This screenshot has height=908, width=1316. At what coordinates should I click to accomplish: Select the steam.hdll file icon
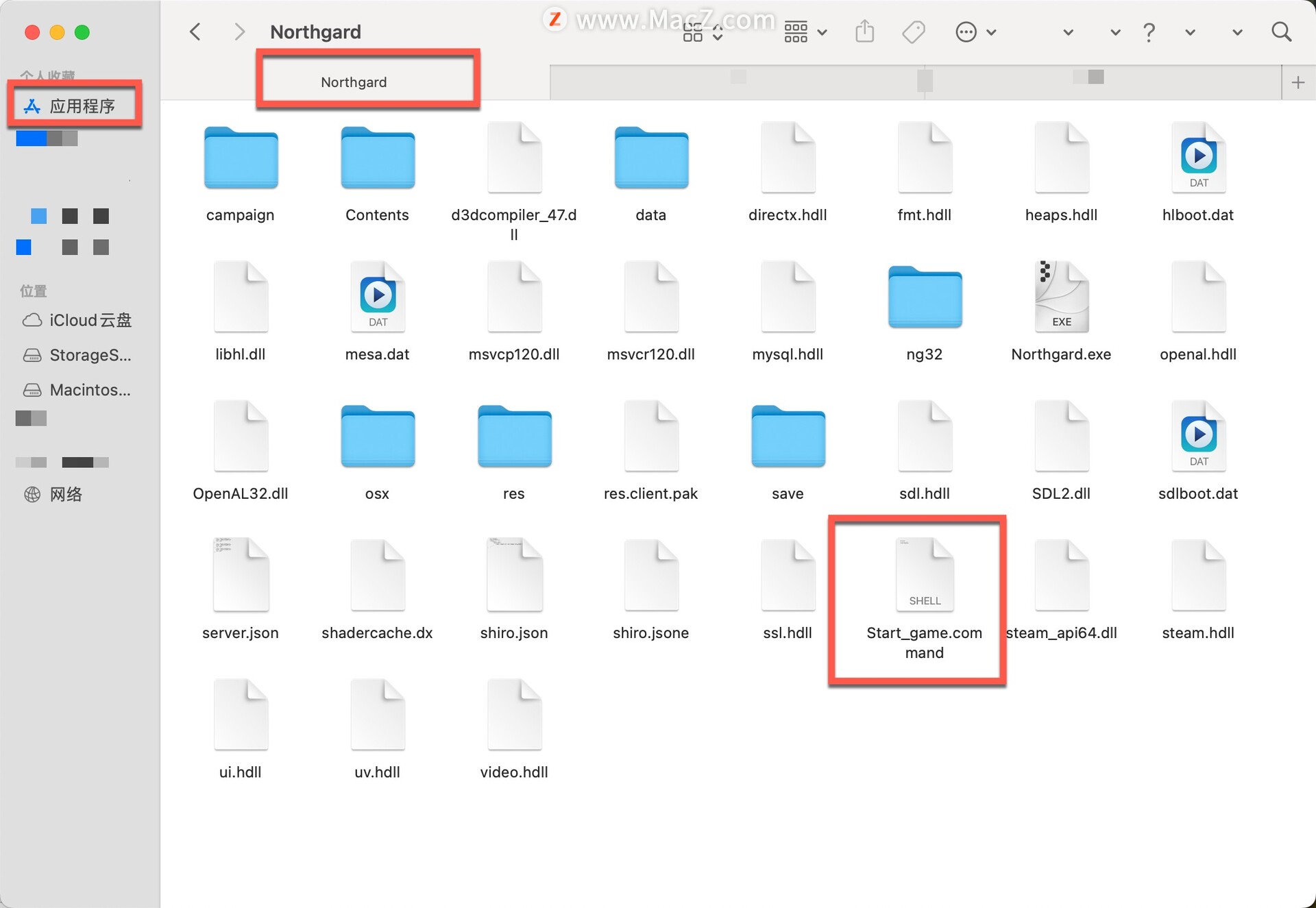(x=1199, y=576)
